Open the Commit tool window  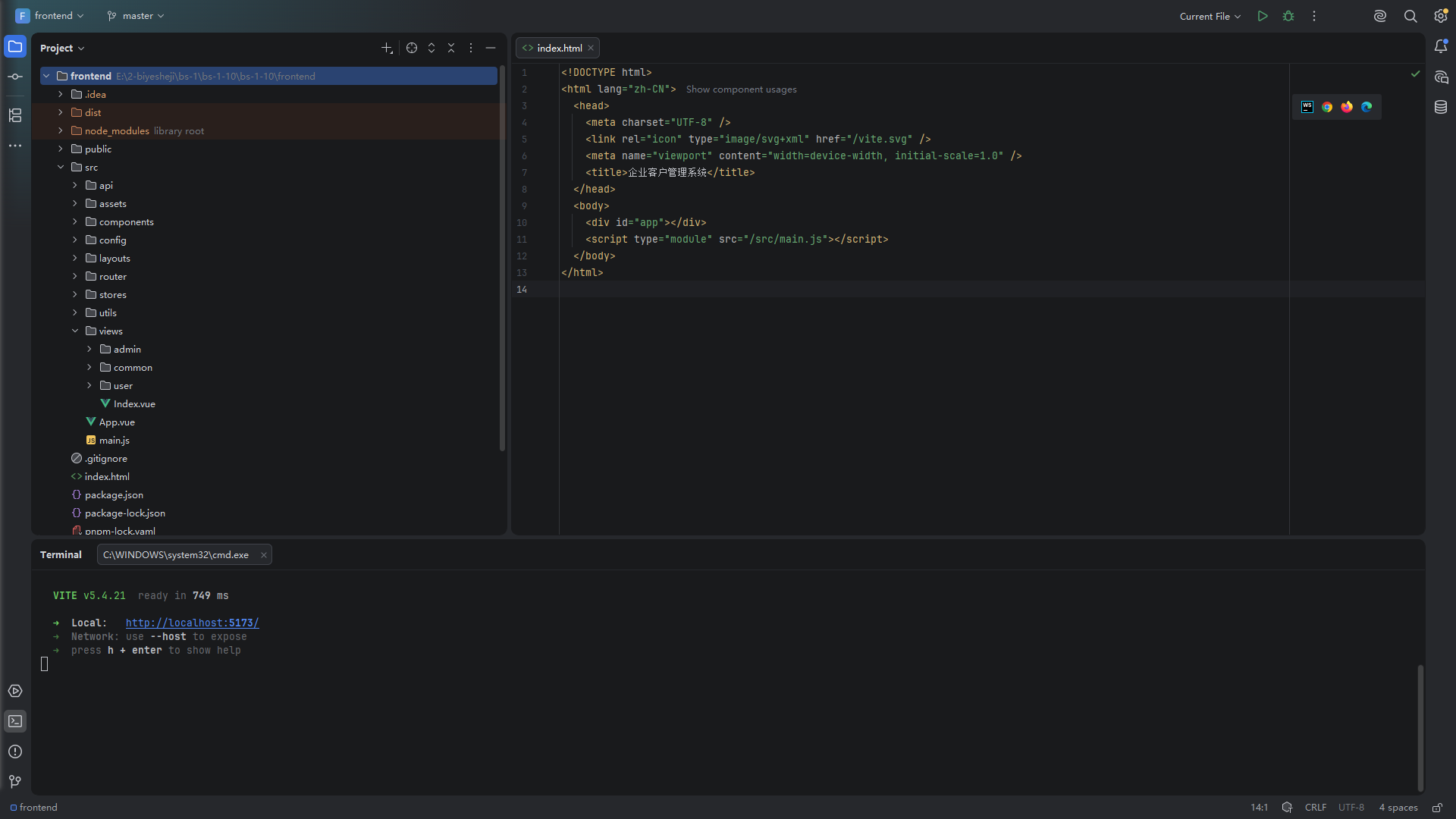pyautogui.click(x=15, y=77)
